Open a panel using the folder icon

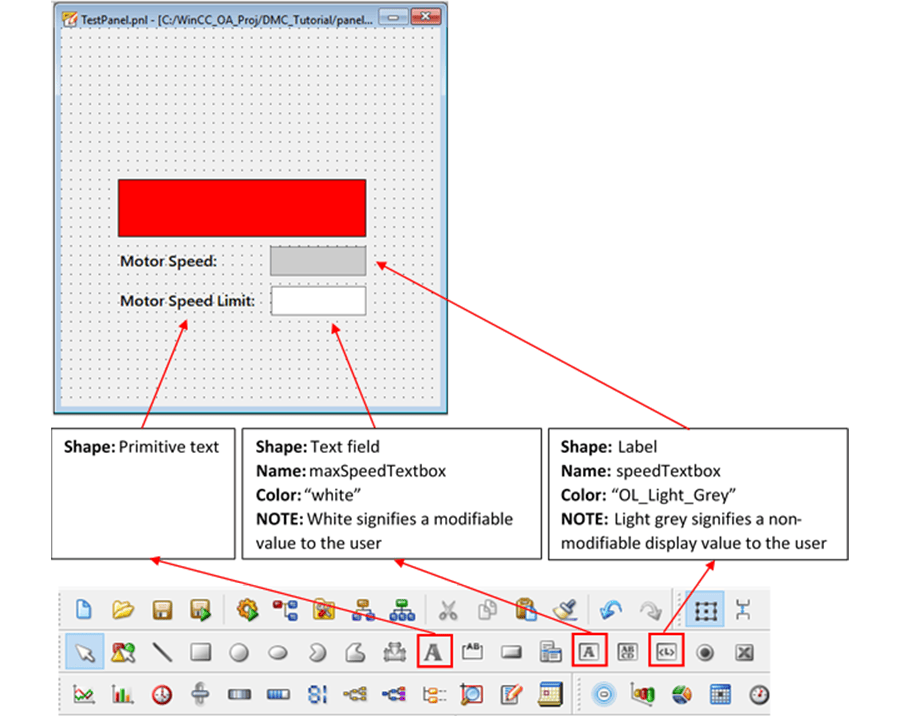pyautogui.click(x=123, y=609)
